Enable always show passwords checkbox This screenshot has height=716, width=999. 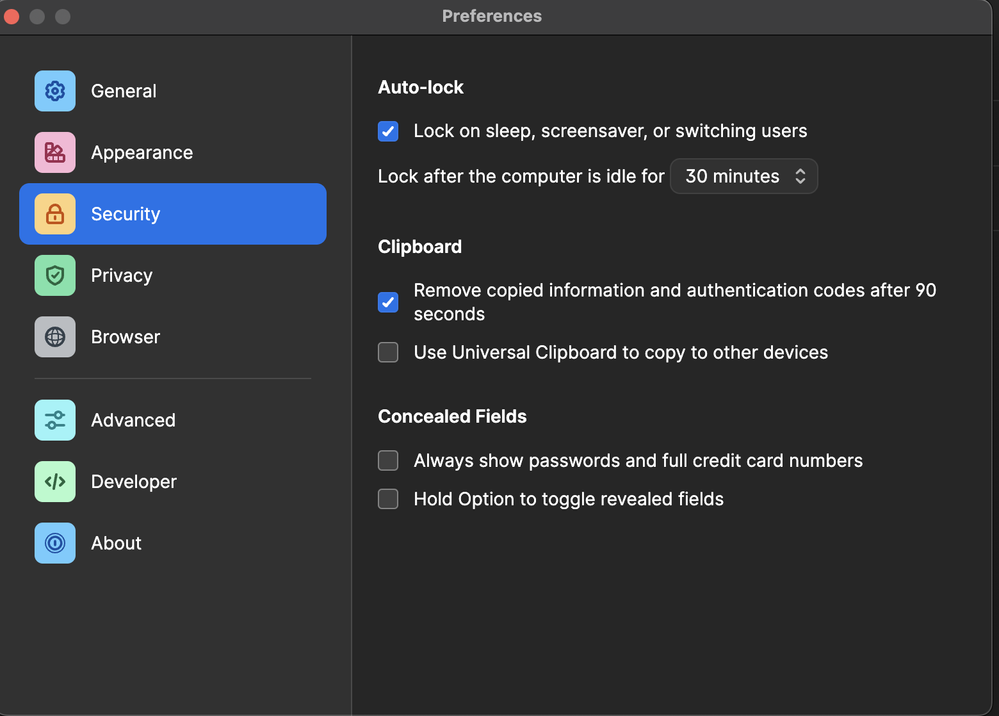point(388,461)
